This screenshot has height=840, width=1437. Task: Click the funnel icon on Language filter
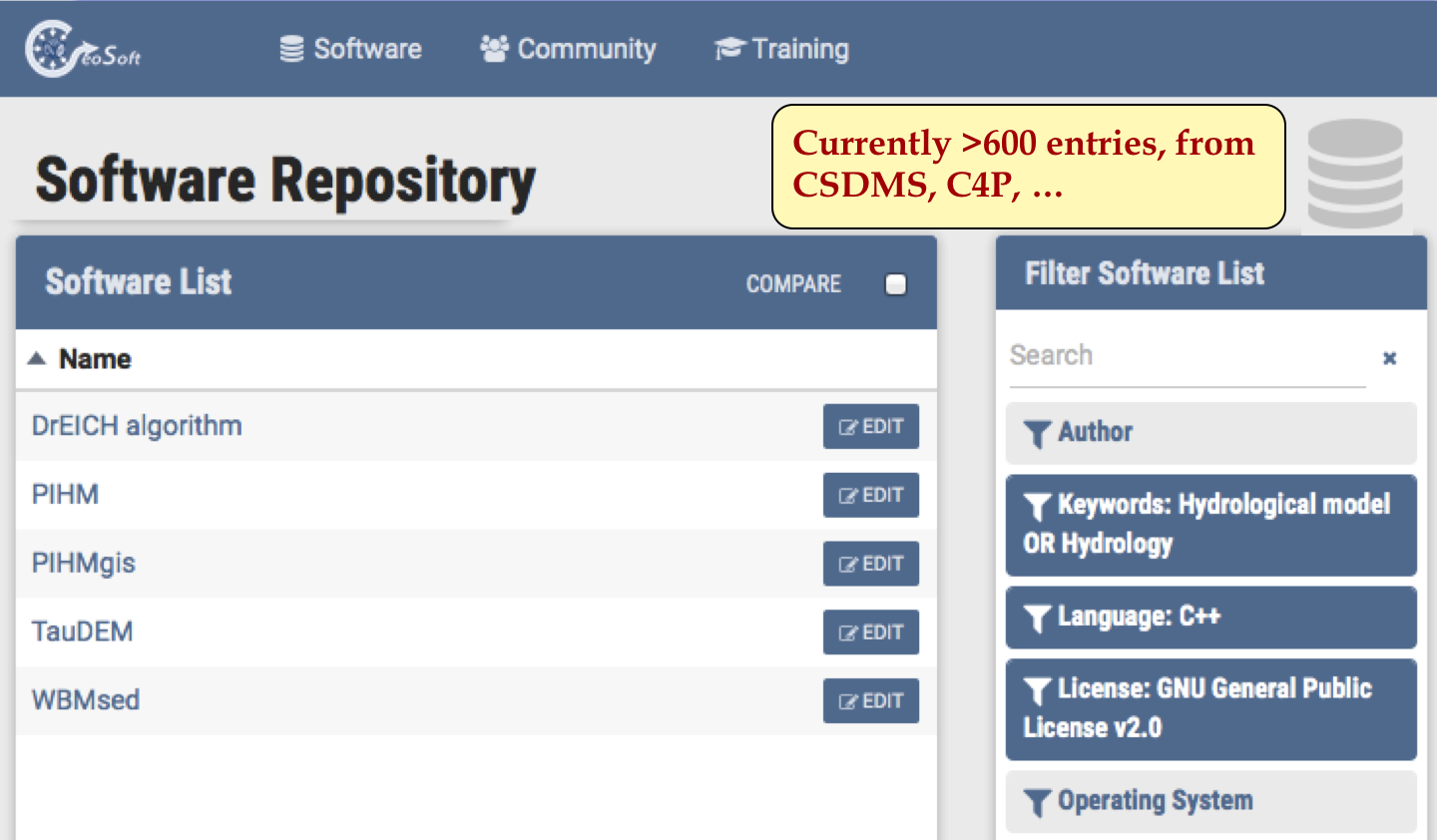tap(1037, 619)
